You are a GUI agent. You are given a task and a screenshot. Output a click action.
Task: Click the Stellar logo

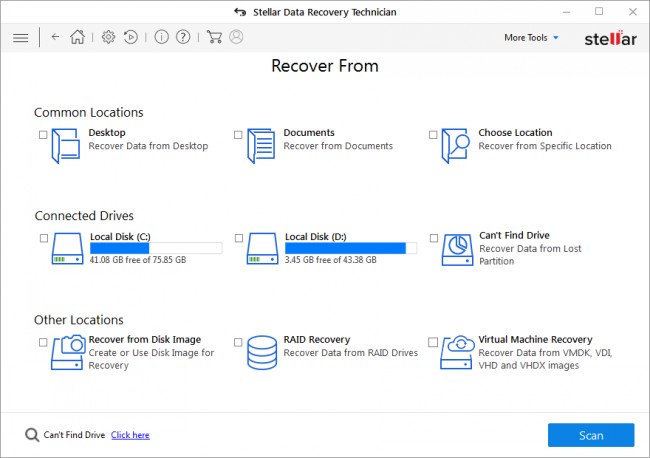point(610,39)
